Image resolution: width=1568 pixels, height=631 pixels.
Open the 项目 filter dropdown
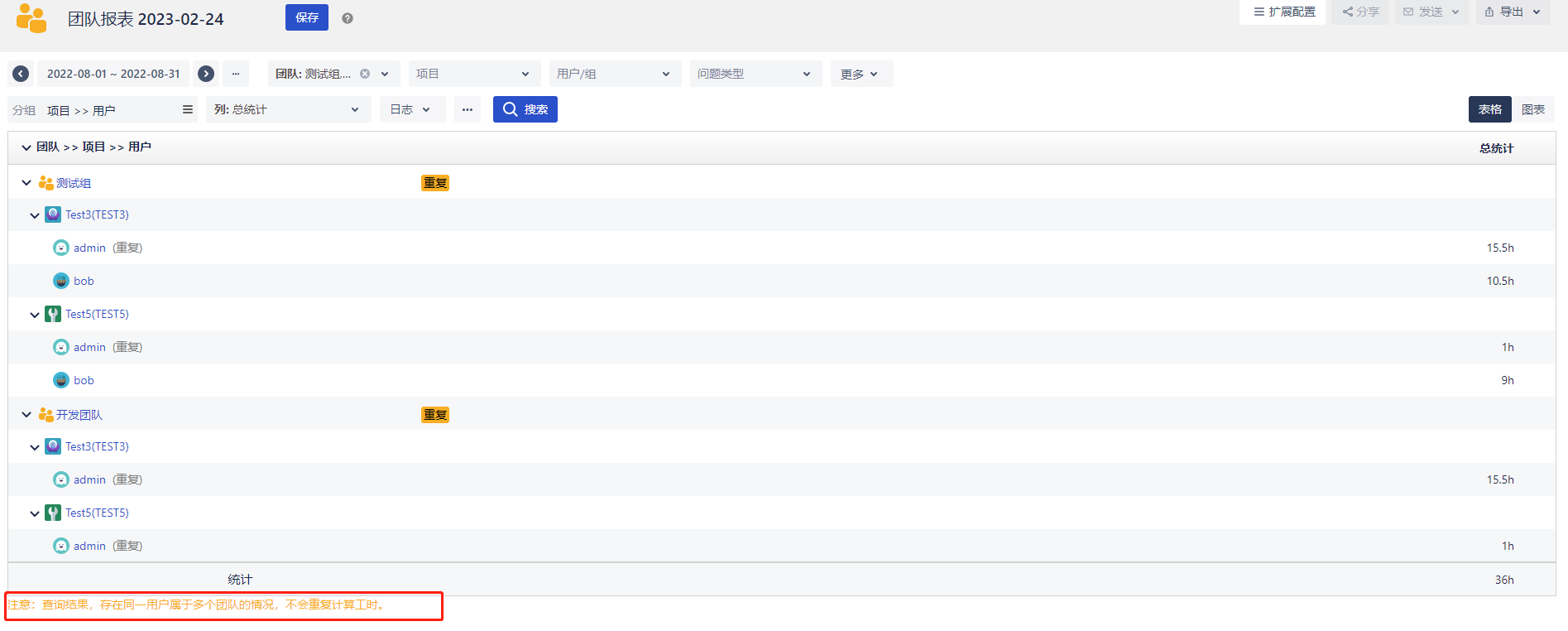(x=474, y=74)
